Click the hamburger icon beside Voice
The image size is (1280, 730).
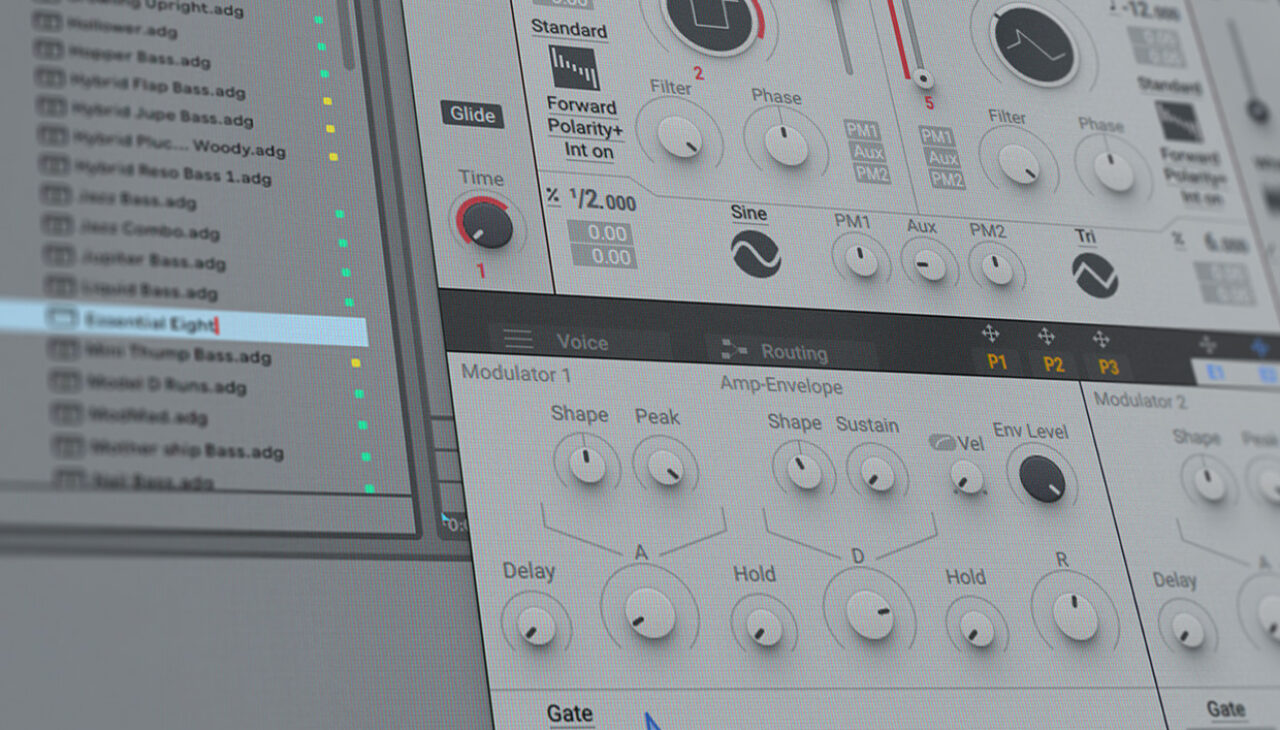pyautogui.click(x=519, y=341)
